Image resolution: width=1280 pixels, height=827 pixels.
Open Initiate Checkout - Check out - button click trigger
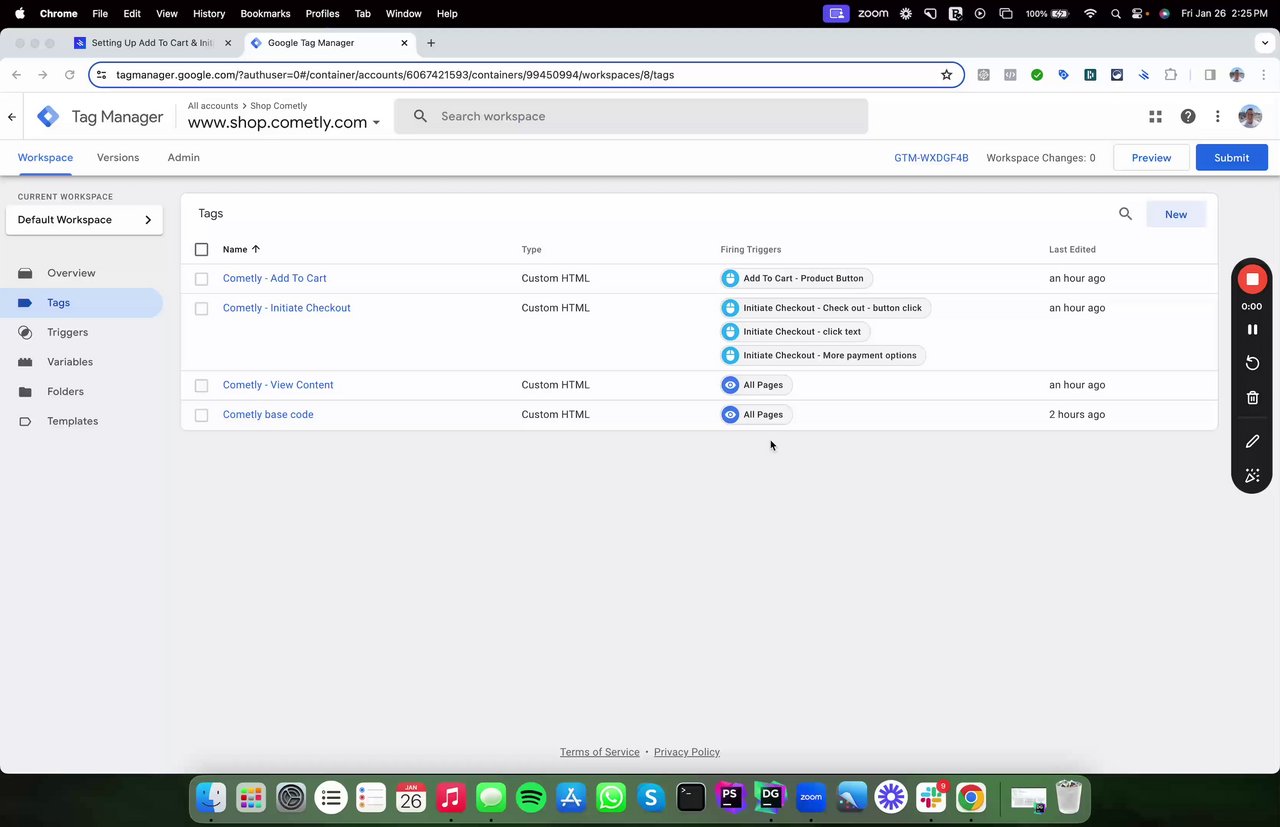[x=826, y=308]
